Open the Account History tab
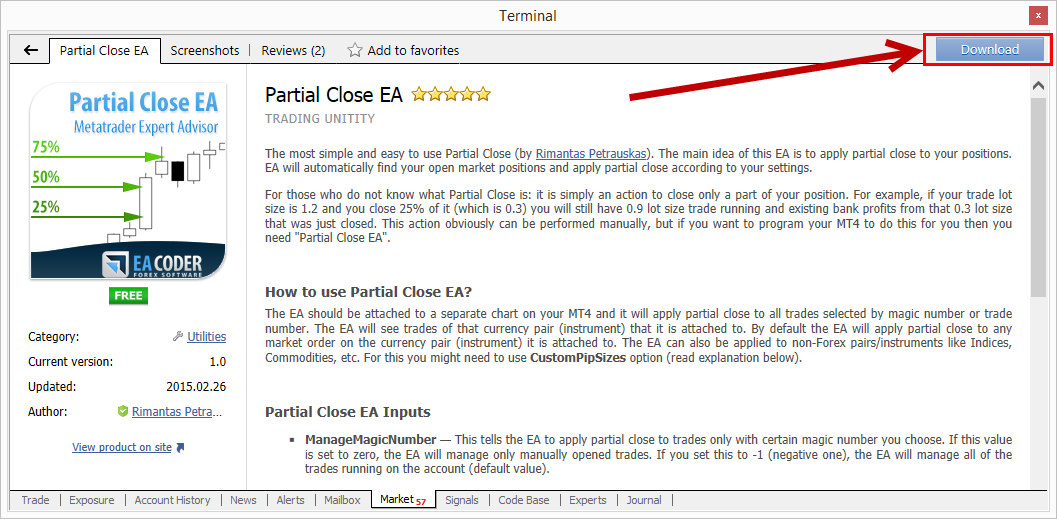Image resolution: width=1057 pixels, height=519 pixels. tap(173, 500)
